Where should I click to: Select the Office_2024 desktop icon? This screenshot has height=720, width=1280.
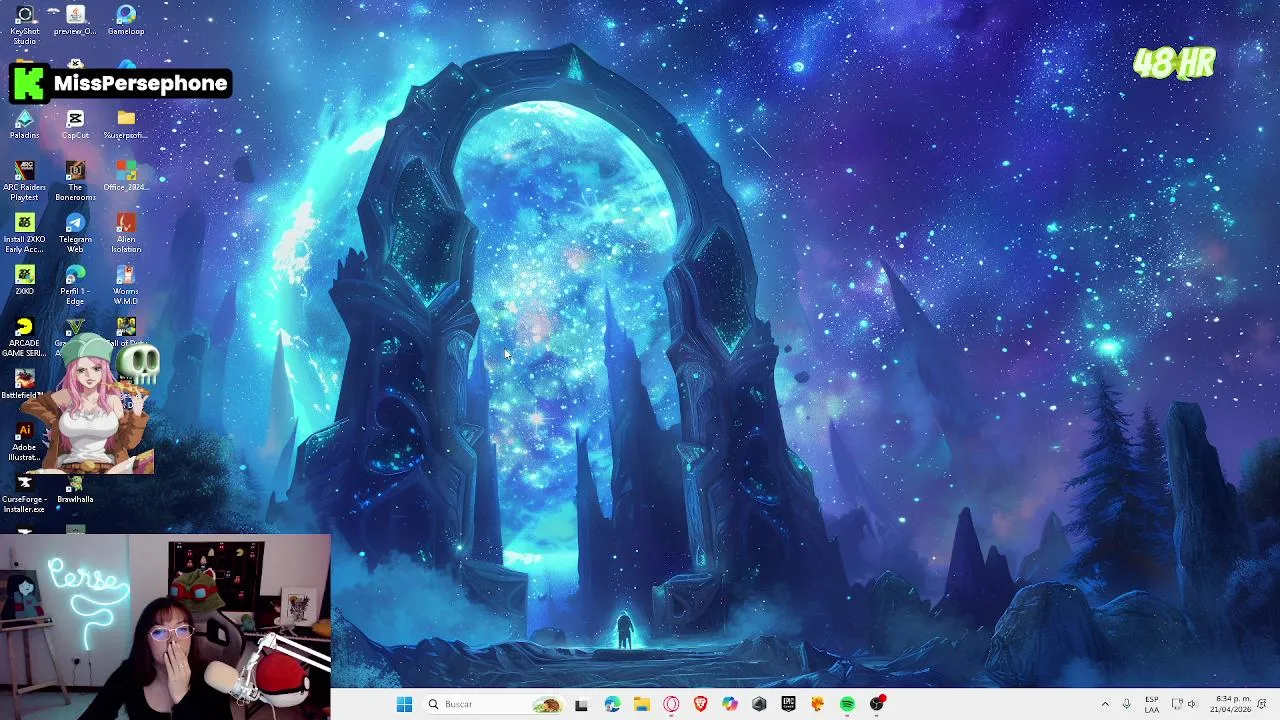point(126,177)
